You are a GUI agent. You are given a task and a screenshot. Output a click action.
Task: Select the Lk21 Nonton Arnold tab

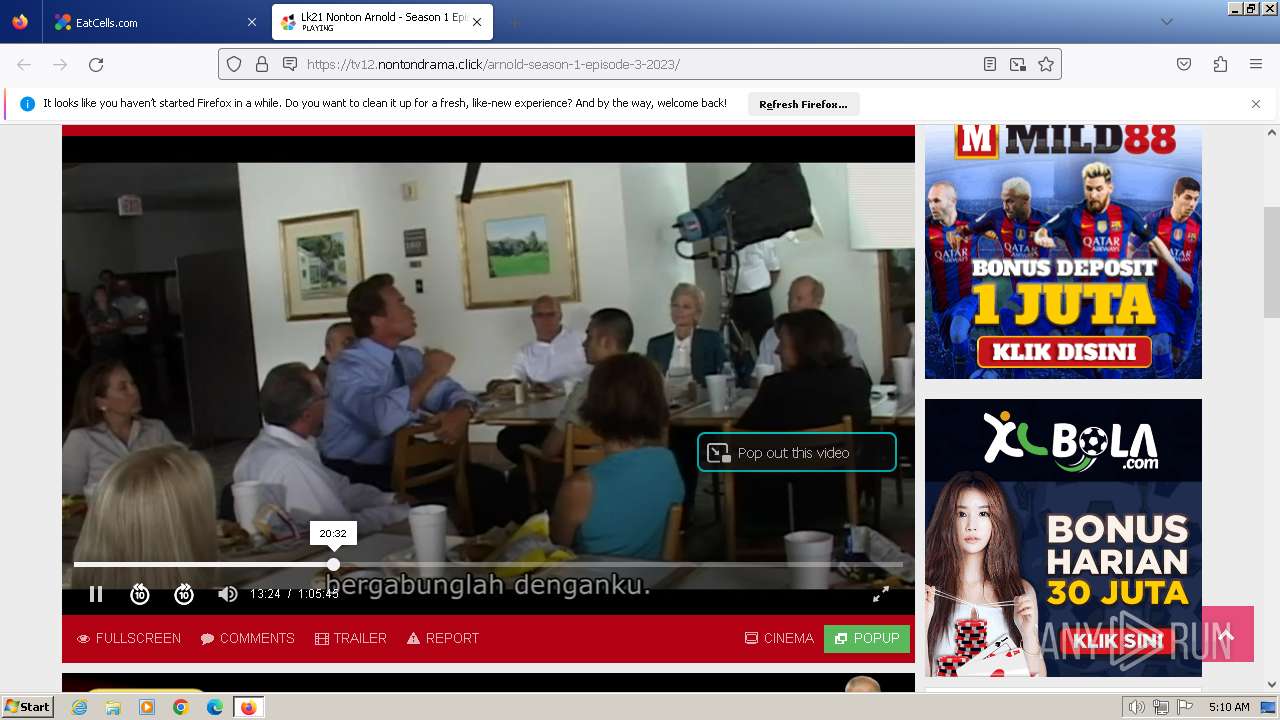pos(381,22)
